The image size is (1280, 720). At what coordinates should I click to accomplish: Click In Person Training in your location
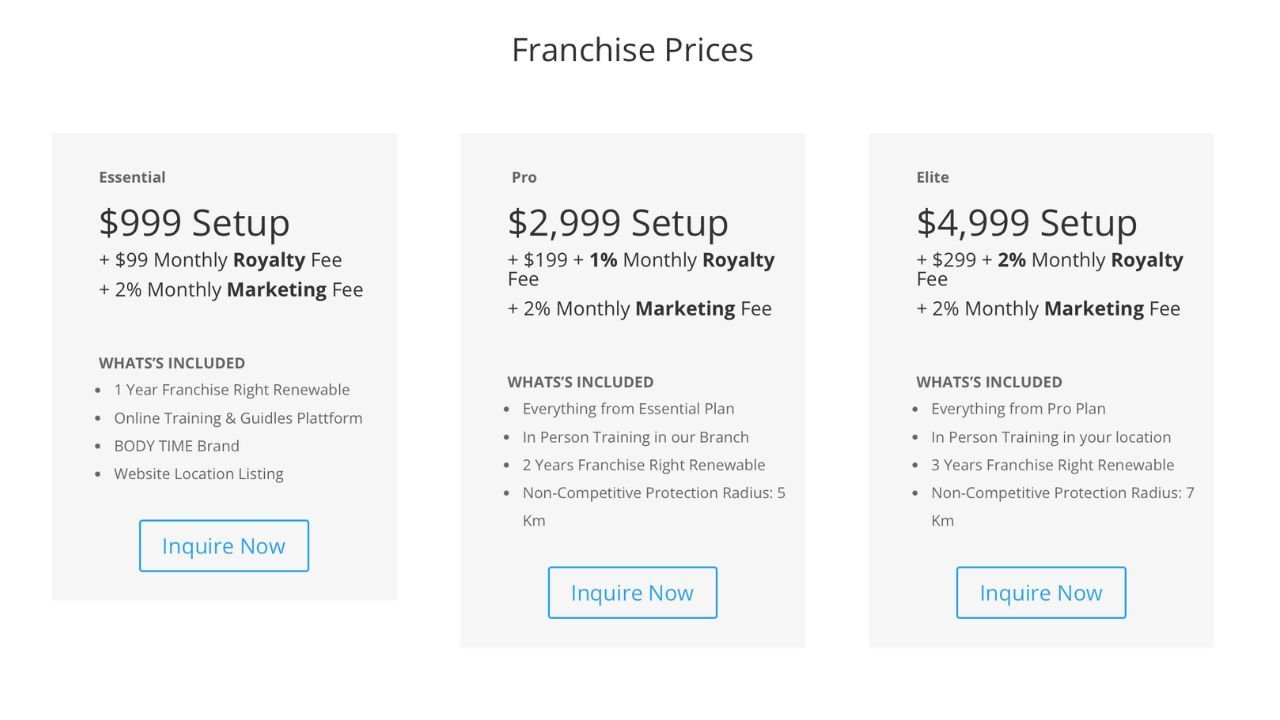(x=1051, y=437)
